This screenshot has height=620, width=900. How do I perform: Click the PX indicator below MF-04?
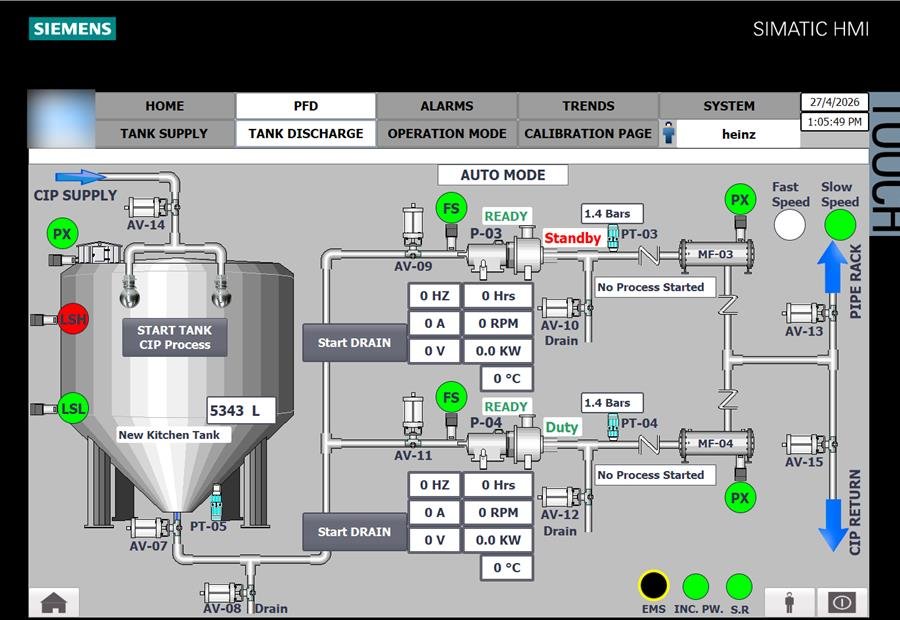[740, 498]
